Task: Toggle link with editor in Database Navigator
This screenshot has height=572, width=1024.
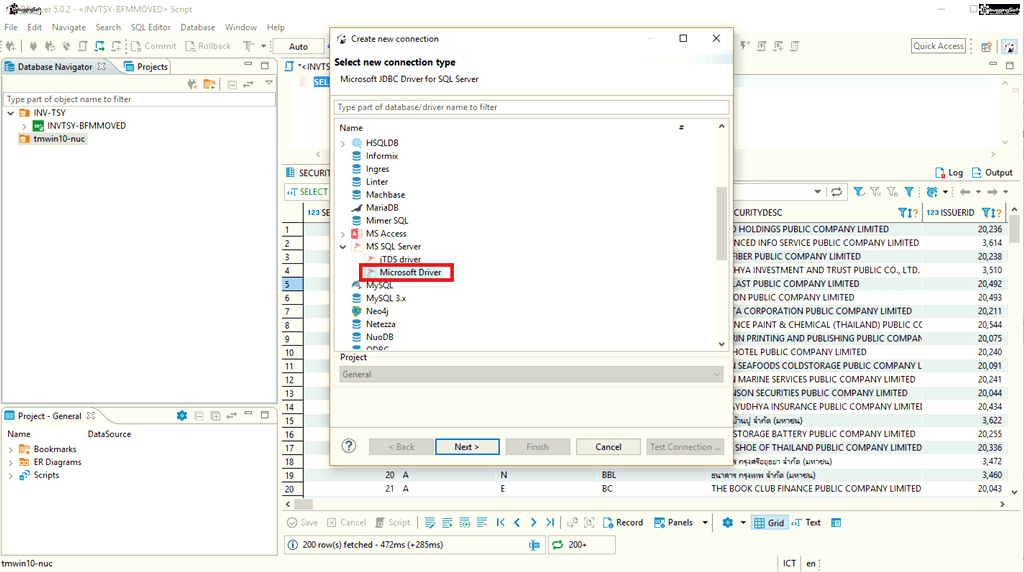Action: click(x=248, y=84)
